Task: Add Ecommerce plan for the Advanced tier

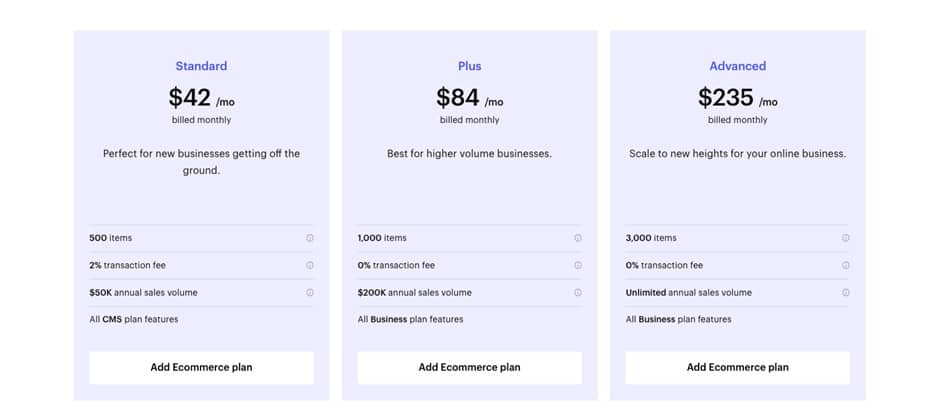Action: pyautogui.click(x=737, y=367)
